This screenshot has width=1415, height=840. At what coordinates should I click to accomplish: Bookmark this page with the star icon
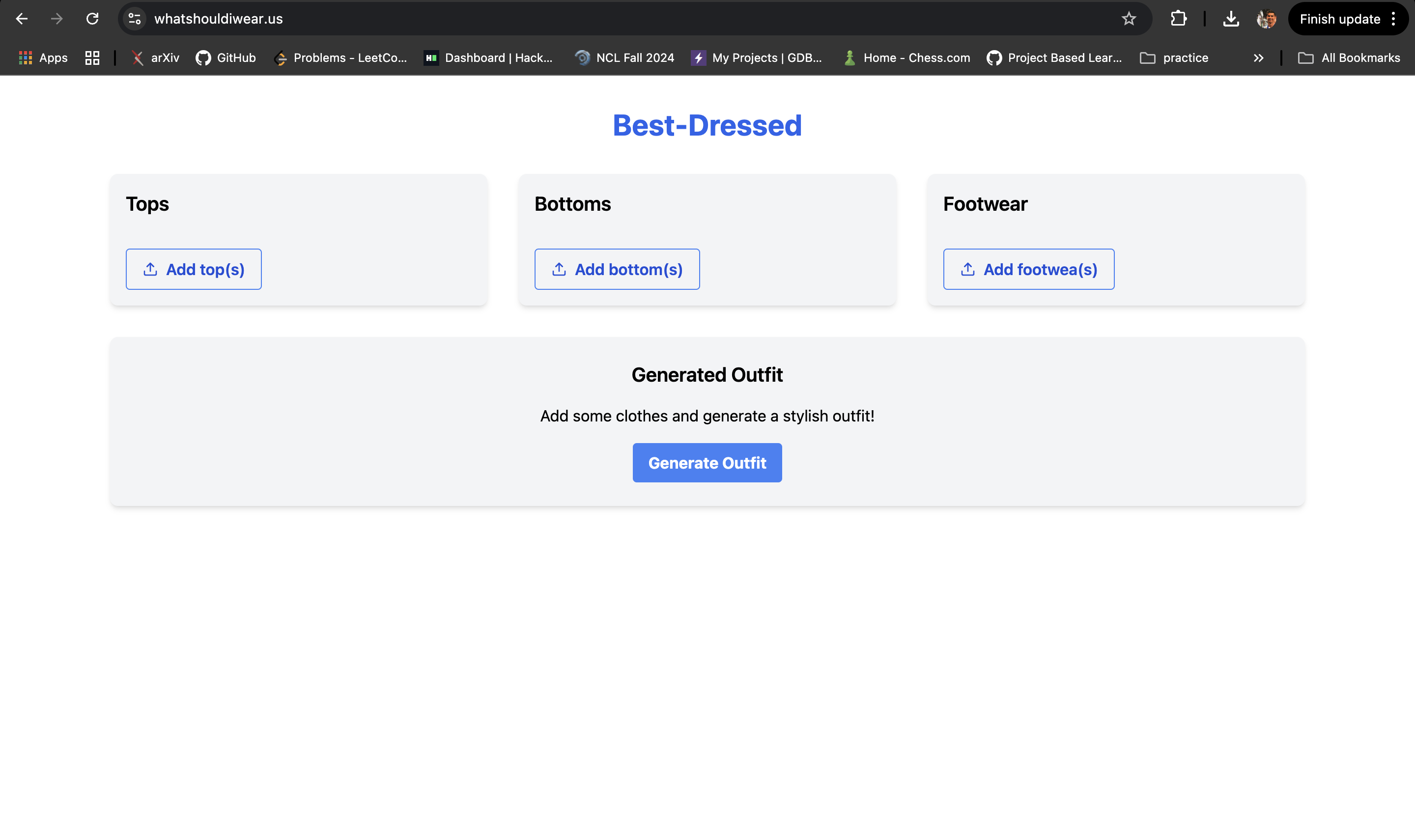coord(1129,19)
